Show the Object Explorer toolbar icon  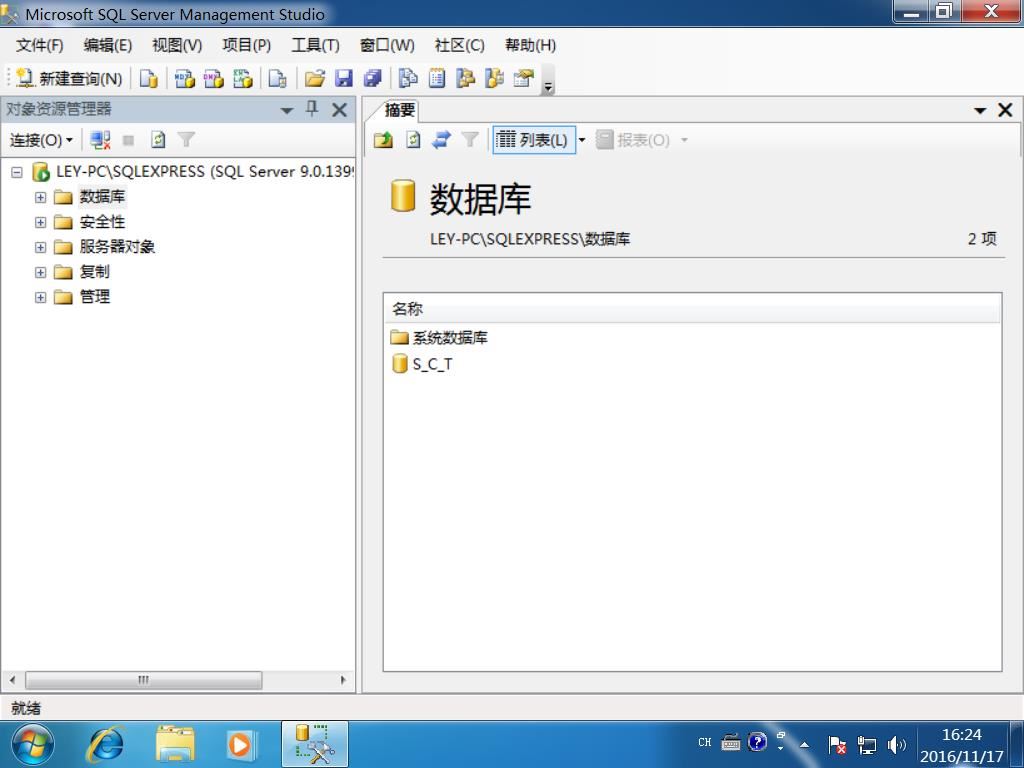tap(466, 79)
